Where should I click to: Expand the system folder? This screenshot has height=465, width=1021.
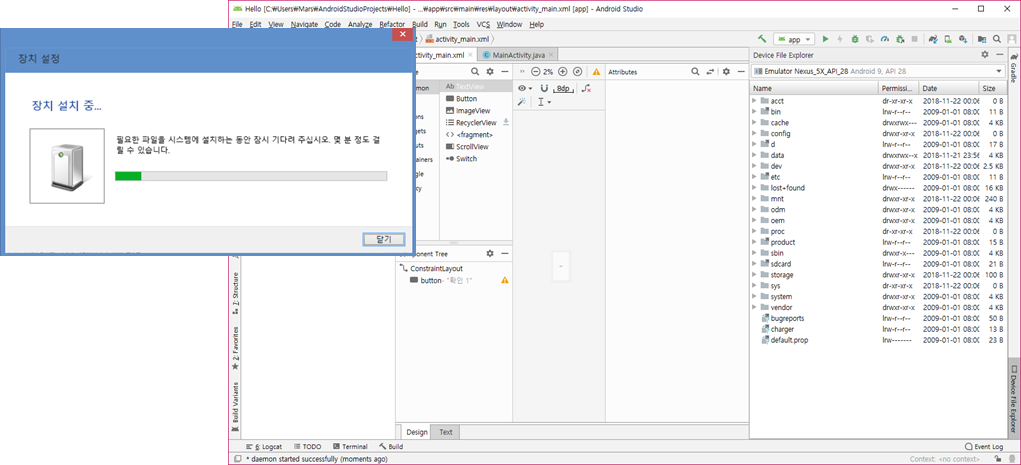pyautogui.click(x=755, y=296)
